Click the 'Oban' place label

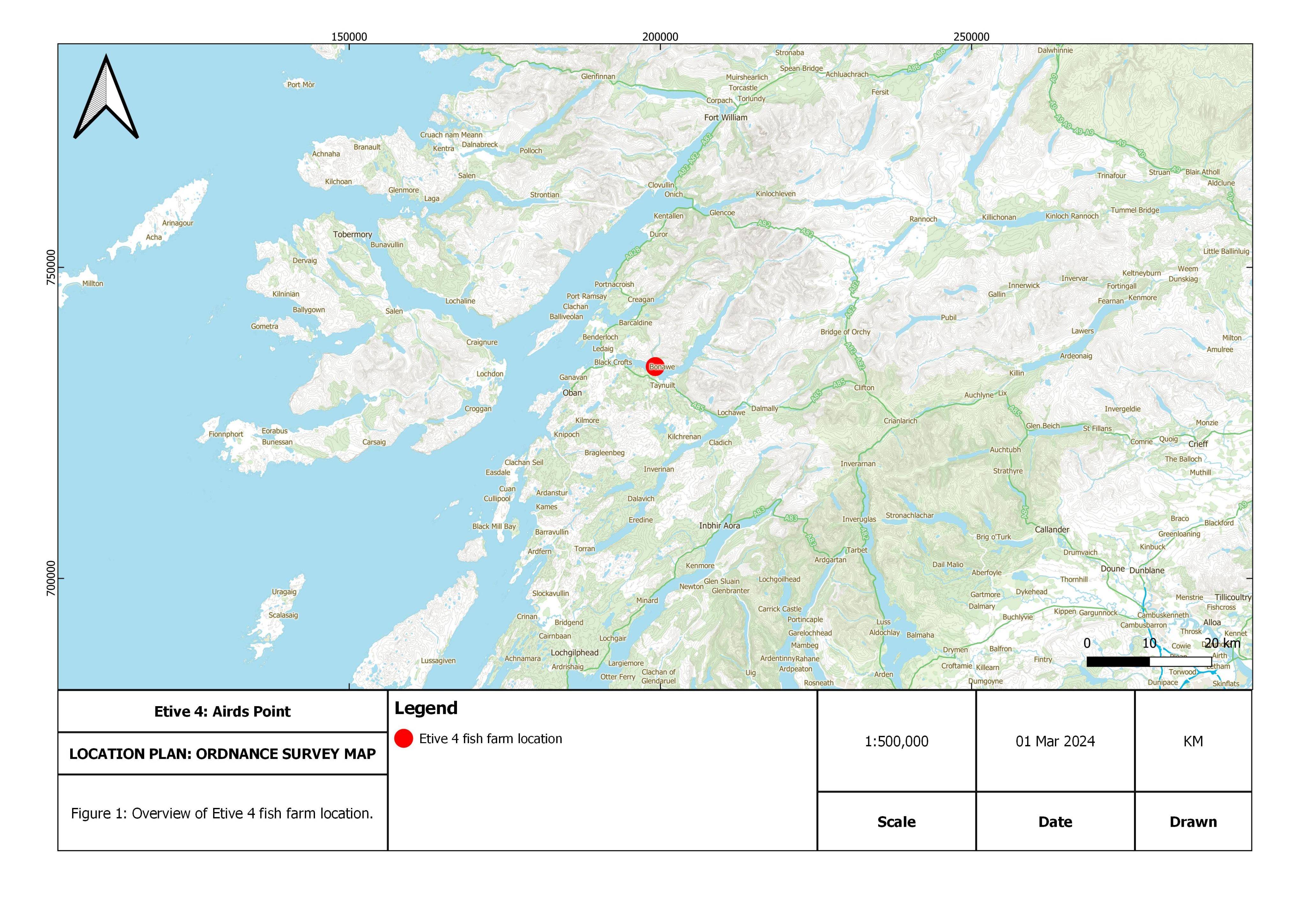[572, 393]
